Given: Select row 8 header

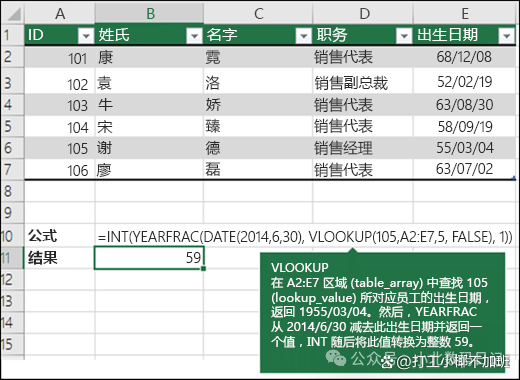Looking at the screenshot, I should (13, 191).
